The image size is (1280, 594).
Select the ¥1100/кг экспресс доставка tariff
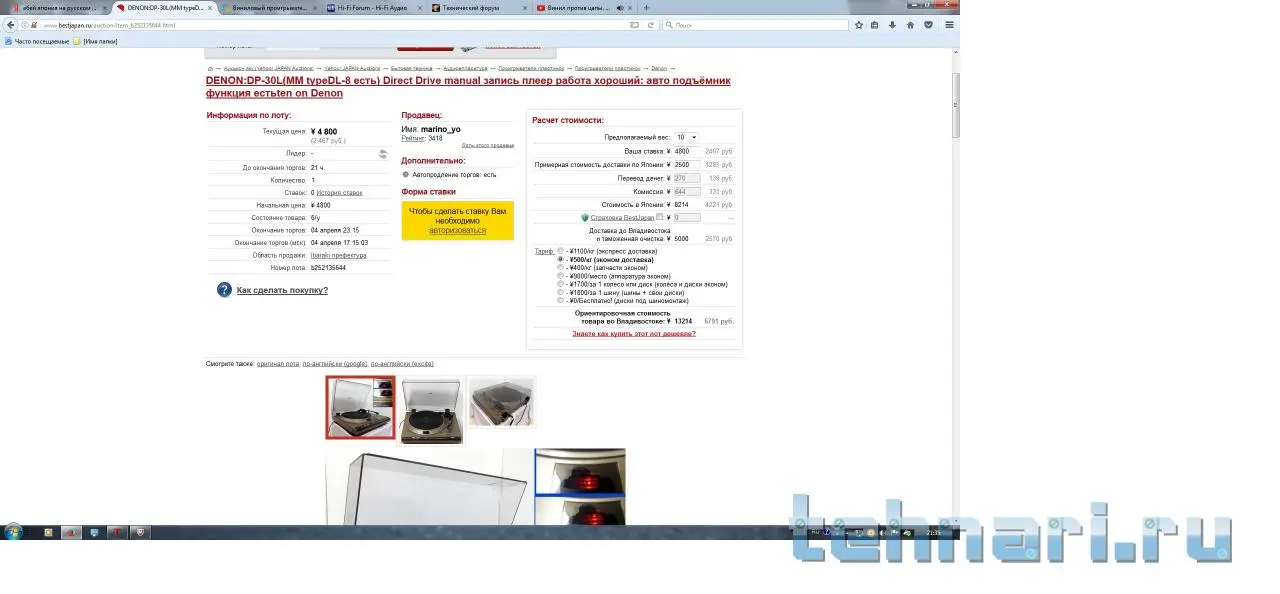tap(560, 251)
